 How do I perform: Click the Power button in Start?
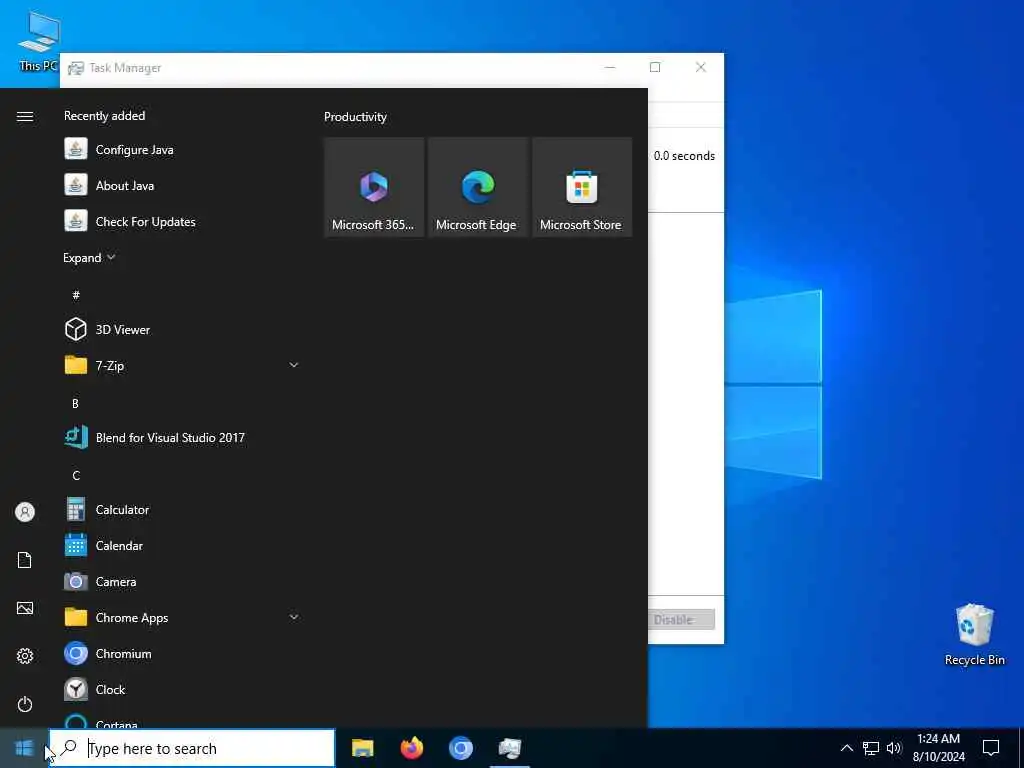[25, 704]
